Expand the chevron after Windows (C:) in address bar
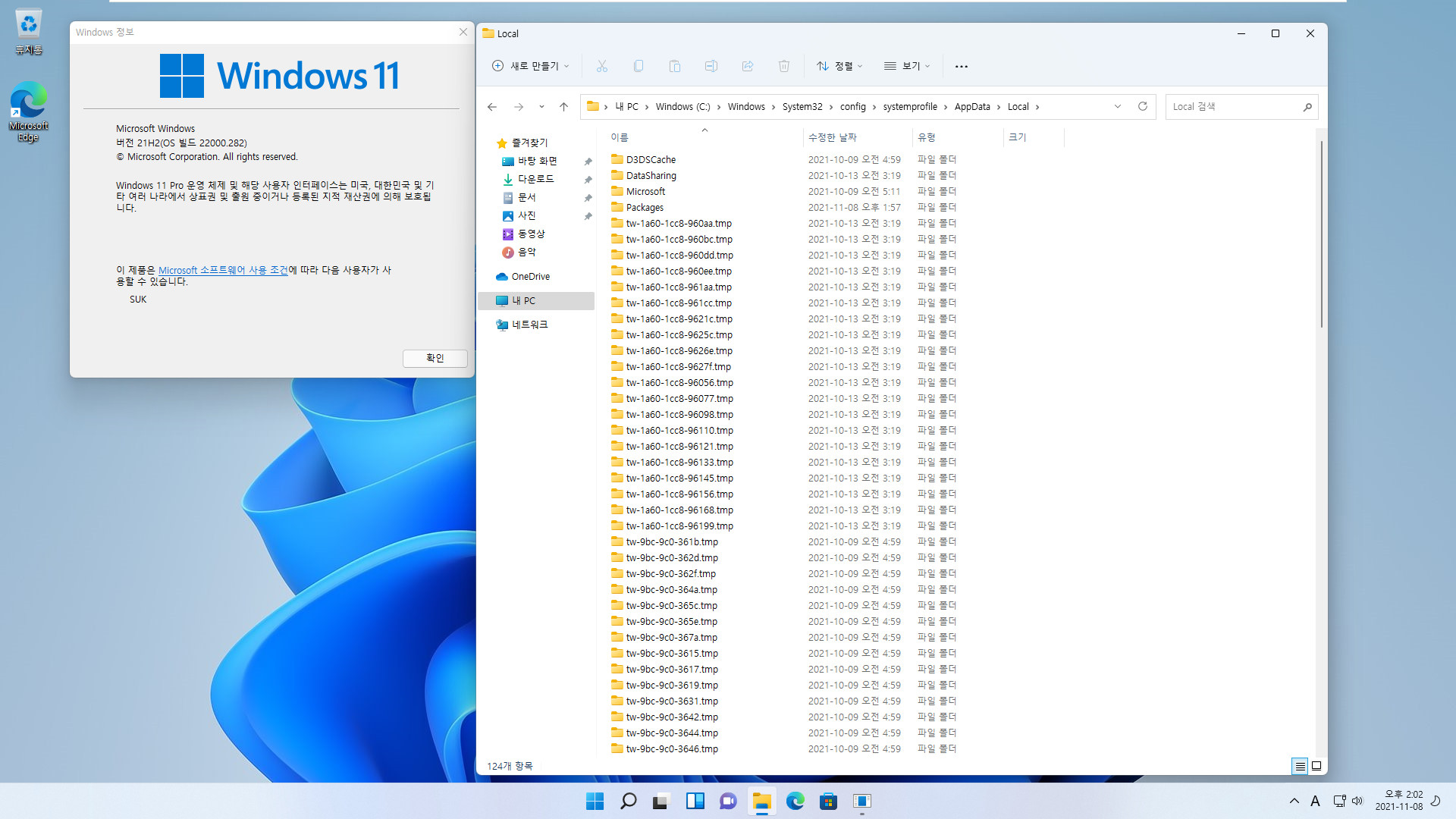Image resolution: width=1456 pixels, height=819 pixels. click(x=719, y=107)
